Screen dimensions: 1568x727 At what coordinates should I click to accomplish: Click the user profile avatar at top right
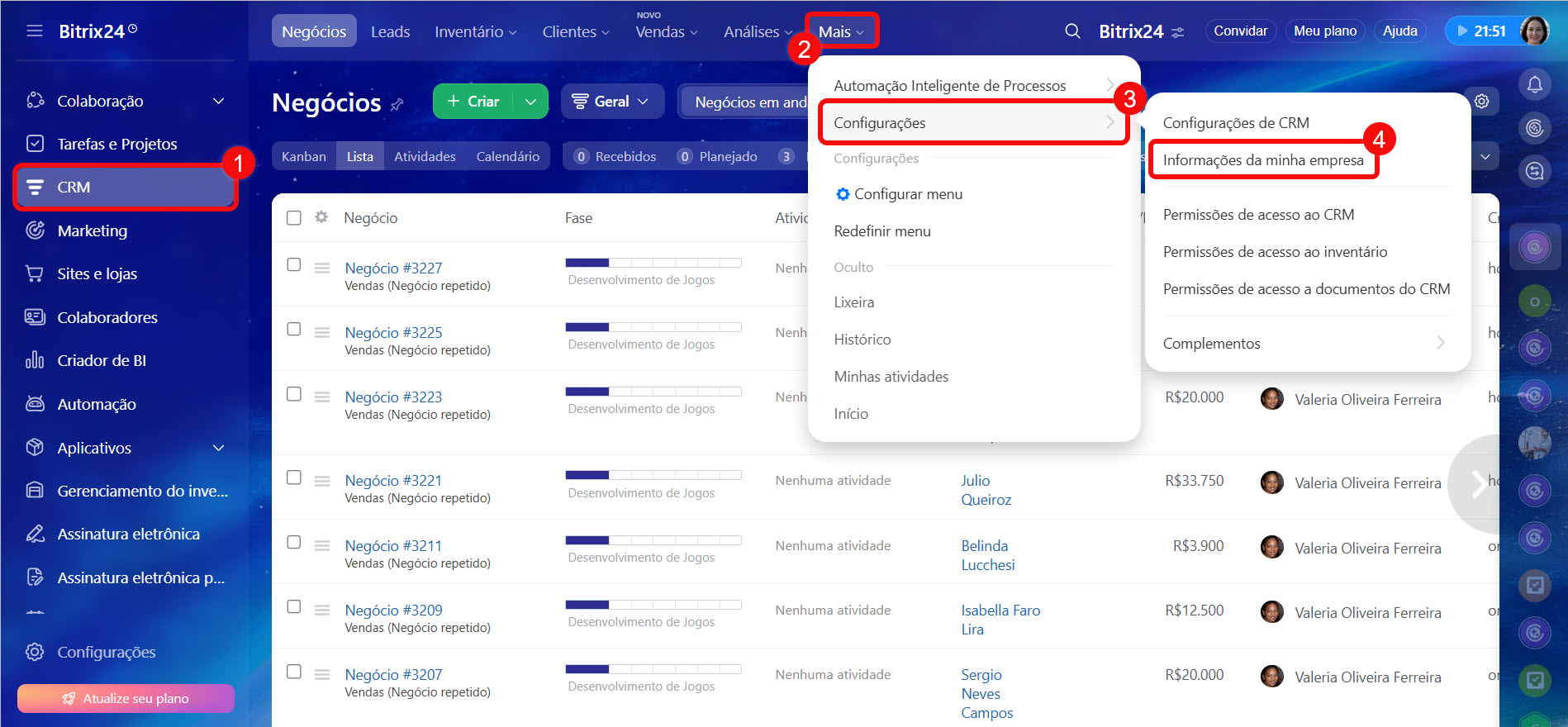click(x=1534, y=31)
